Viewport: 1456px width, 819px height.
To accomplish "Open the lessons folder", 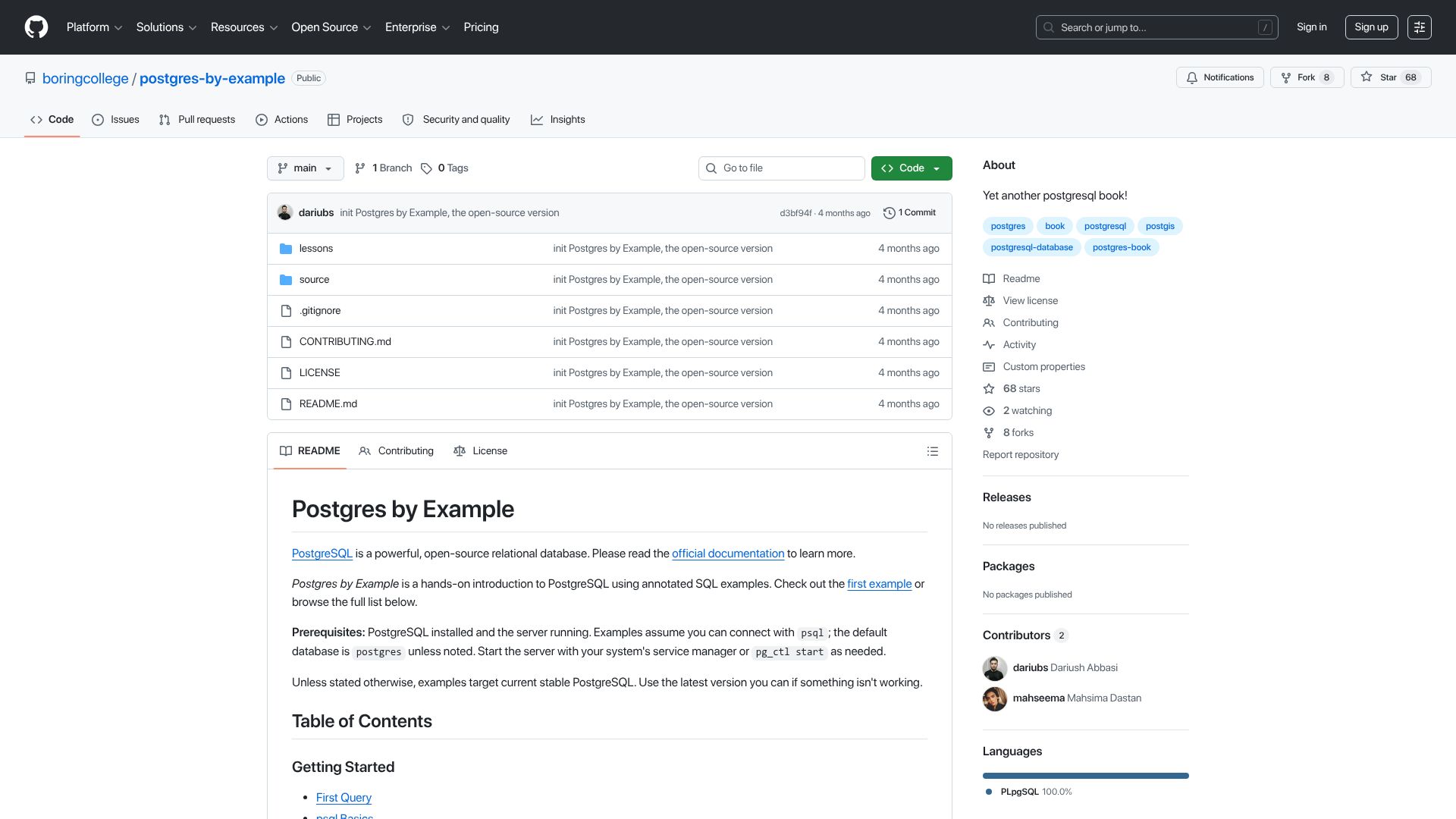I will 315,249.
